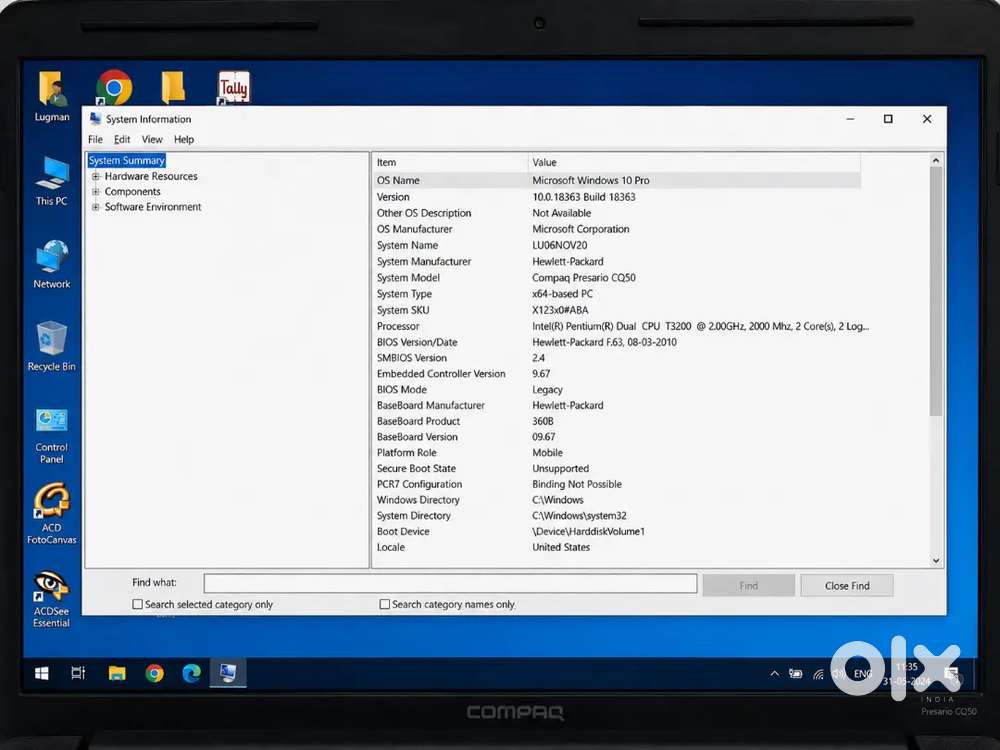Viewport: 1000px width, 750px height.
Task: Open This PC desktop icon
Action: coord(52,180)
